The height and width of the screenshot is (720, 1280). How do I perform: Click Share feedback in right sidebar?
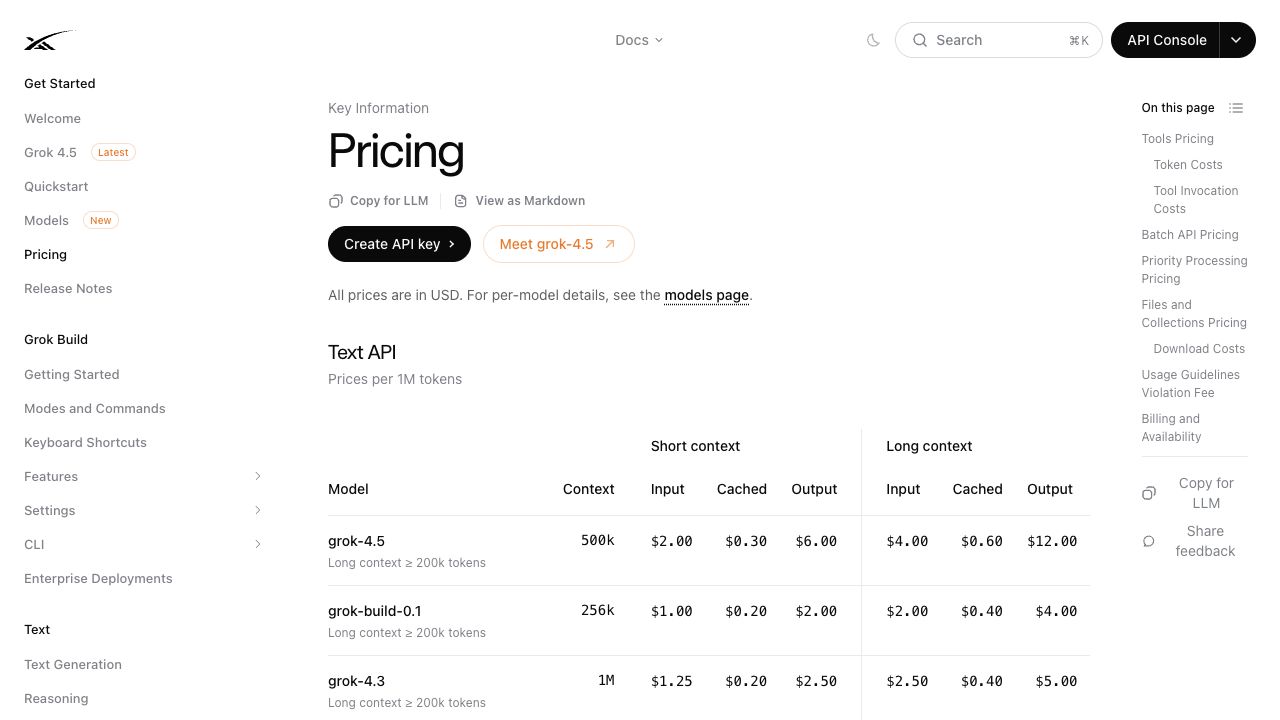(x=1193, y=541)
